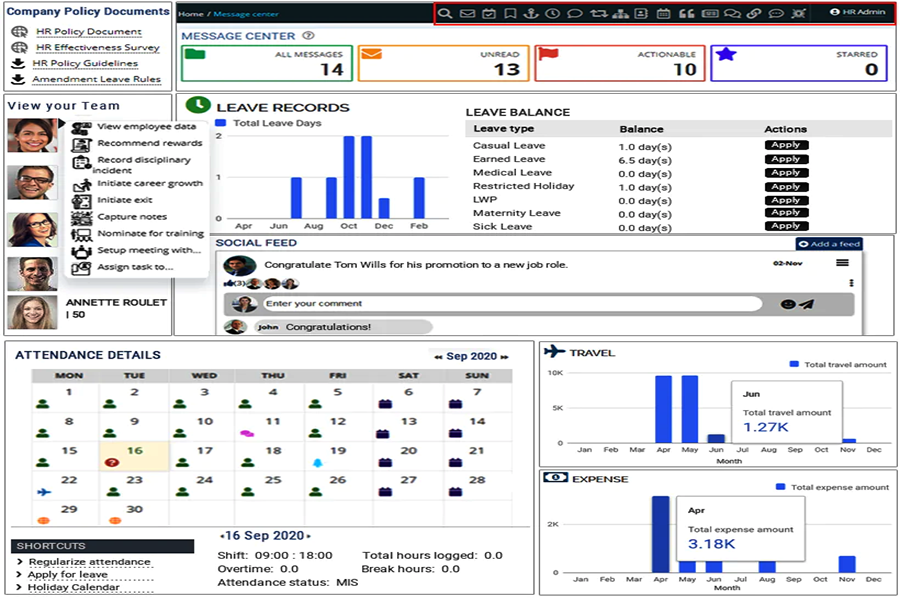Click the org chart hierarchy icon
This screenshot has height=600, width=900.
click(619, 14)
